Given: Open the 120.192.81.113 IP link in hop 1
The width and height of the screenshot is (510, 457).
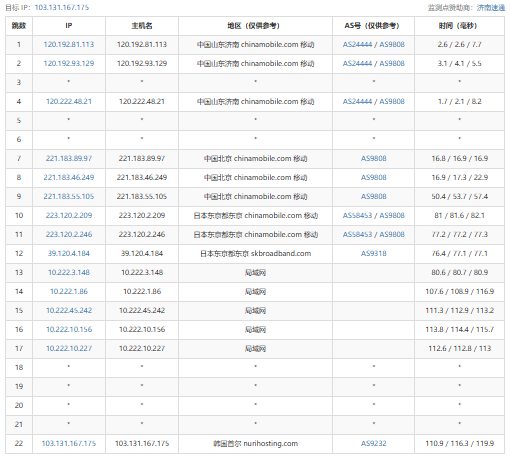Looking at the screenshot, I should (69, 44).
